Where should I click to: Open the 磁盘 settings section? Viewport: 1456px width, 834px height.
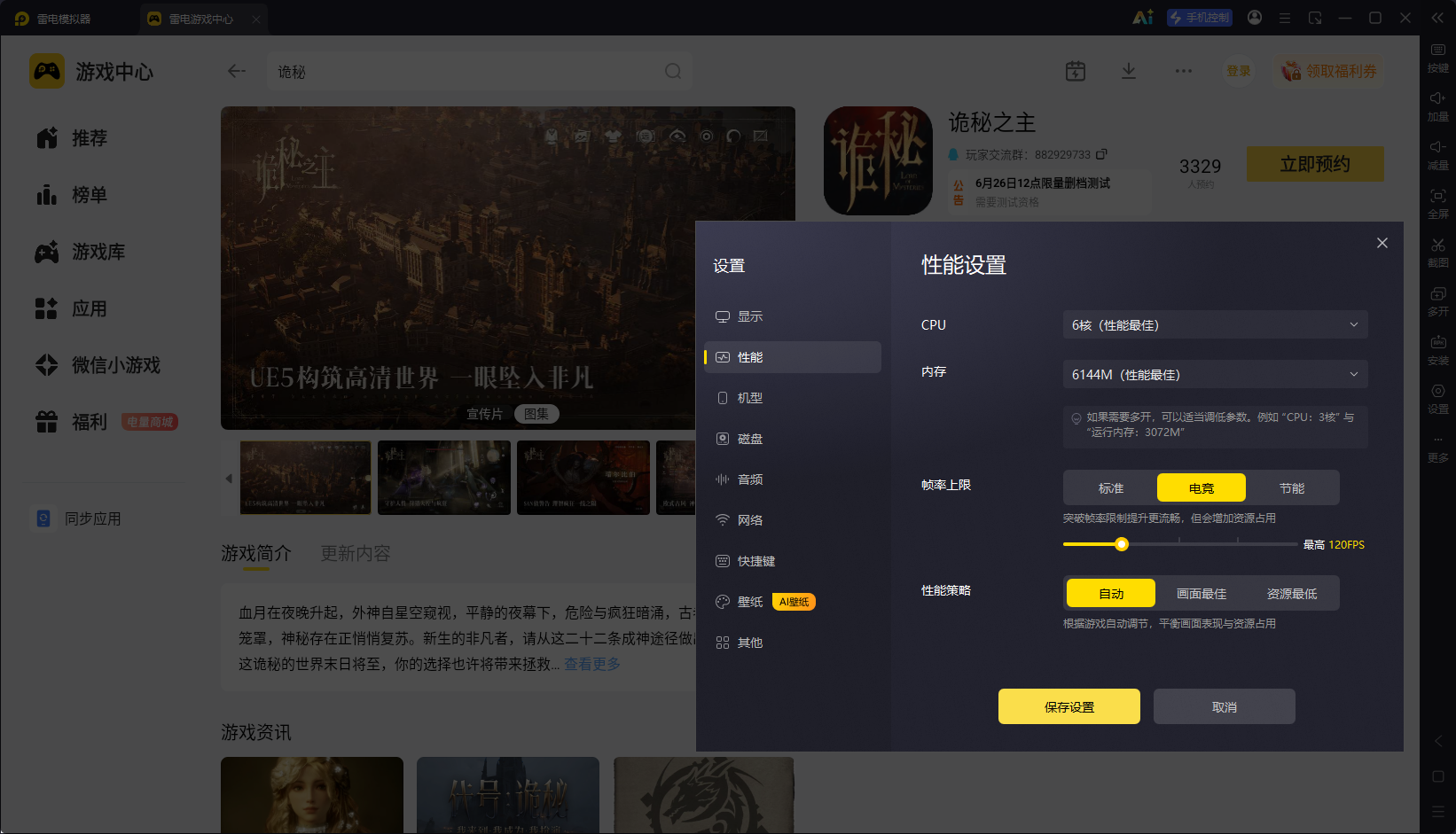pos(792,439)
